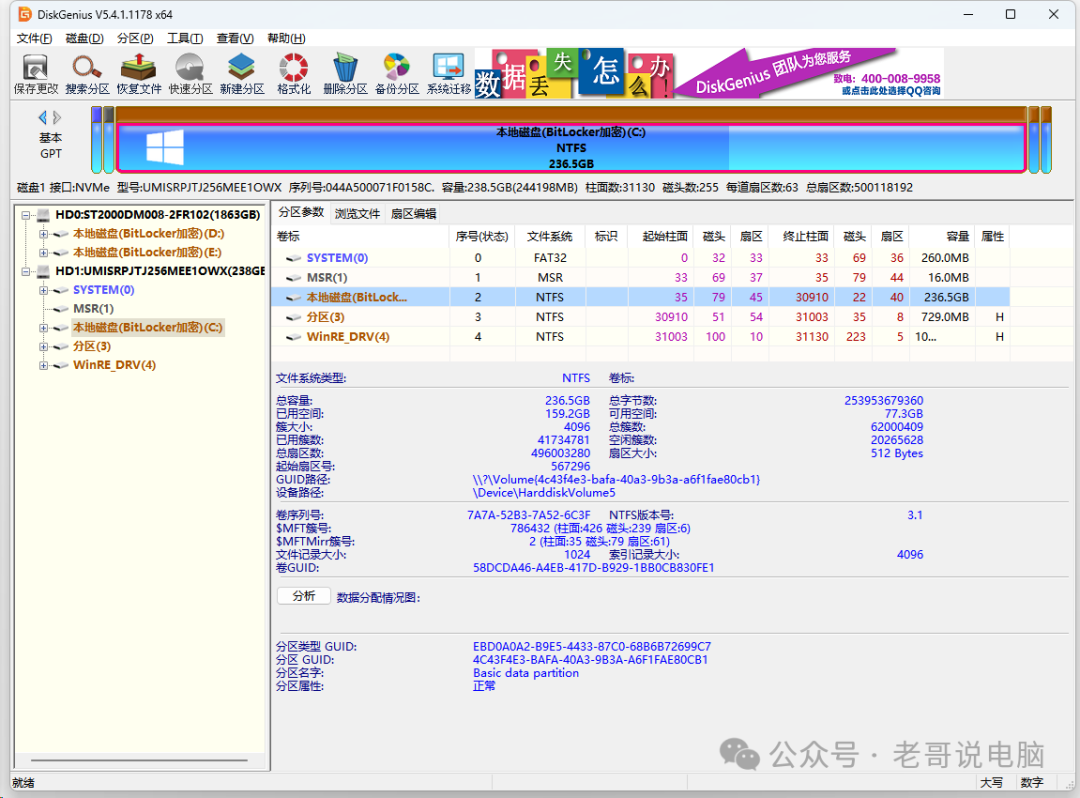Image resolution: width=1080 pixels, height=798 pixels.
Task: Go to previous disk with left arrow
Action: [x=43, y=118]
